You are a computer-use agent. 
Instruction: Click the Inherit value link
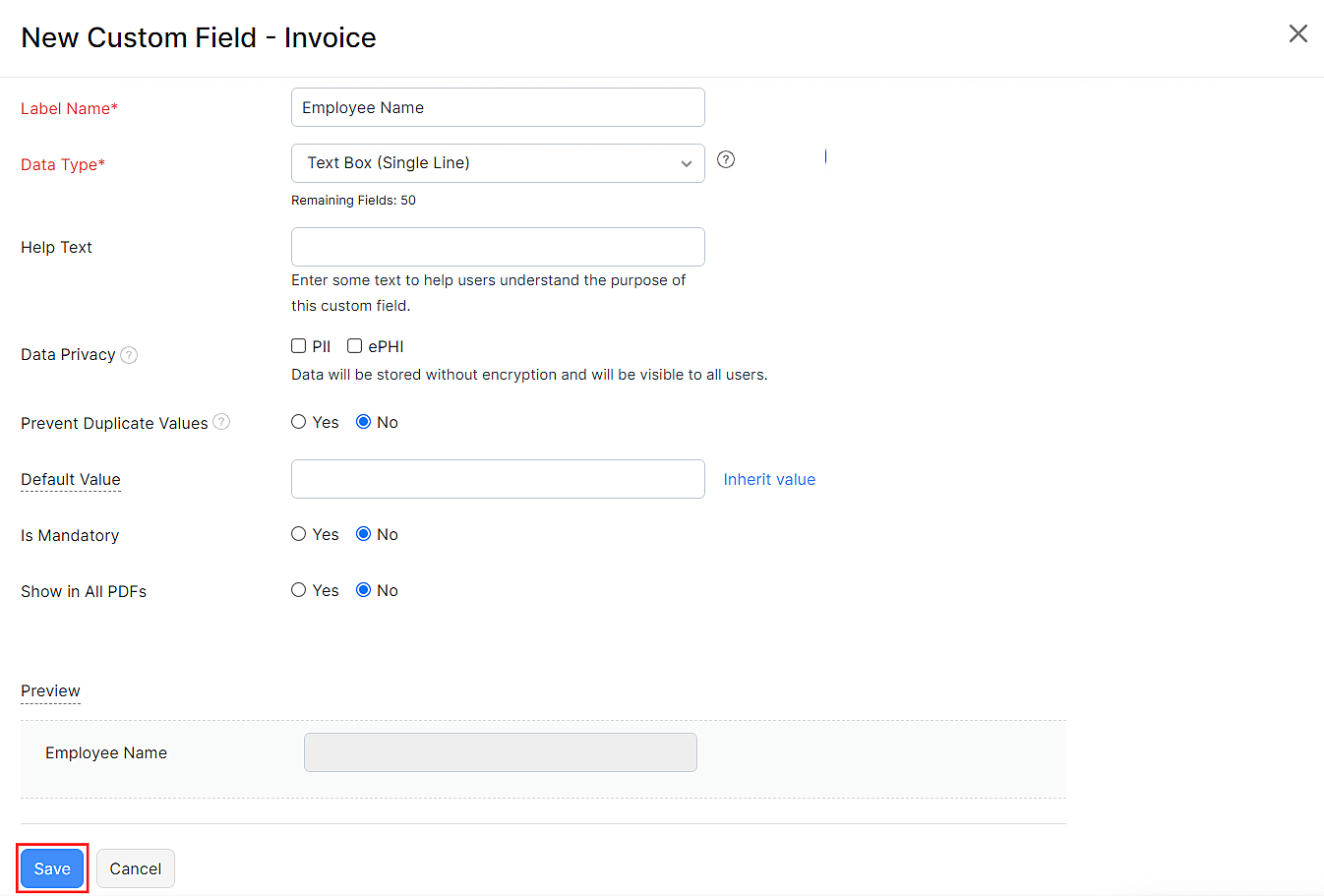[769, 479]
